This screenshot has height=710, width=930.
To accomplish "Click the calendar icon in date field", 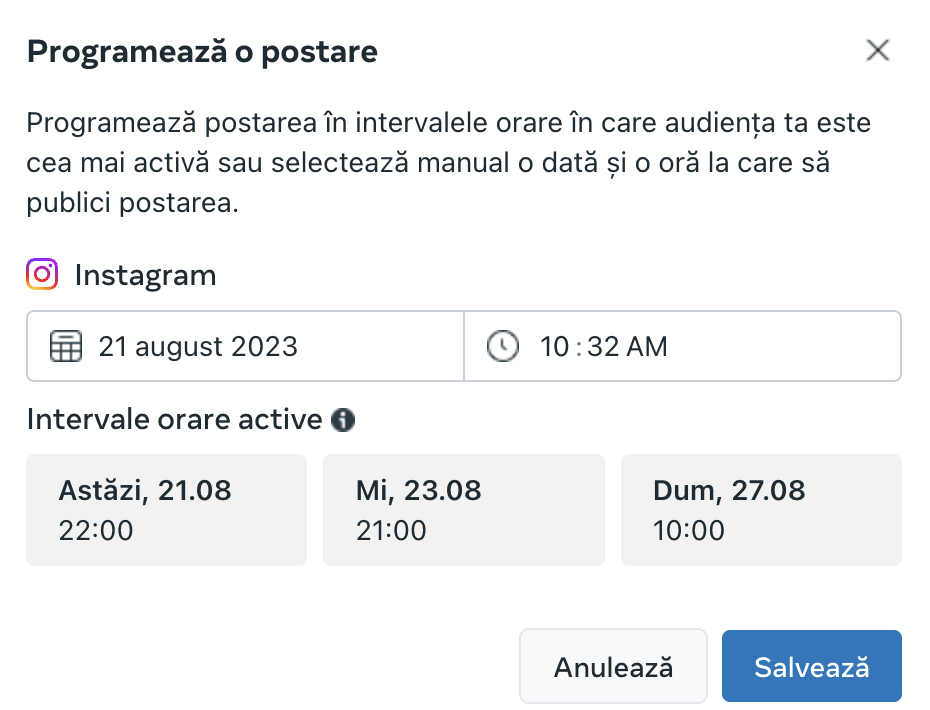I will click(66, 346).
